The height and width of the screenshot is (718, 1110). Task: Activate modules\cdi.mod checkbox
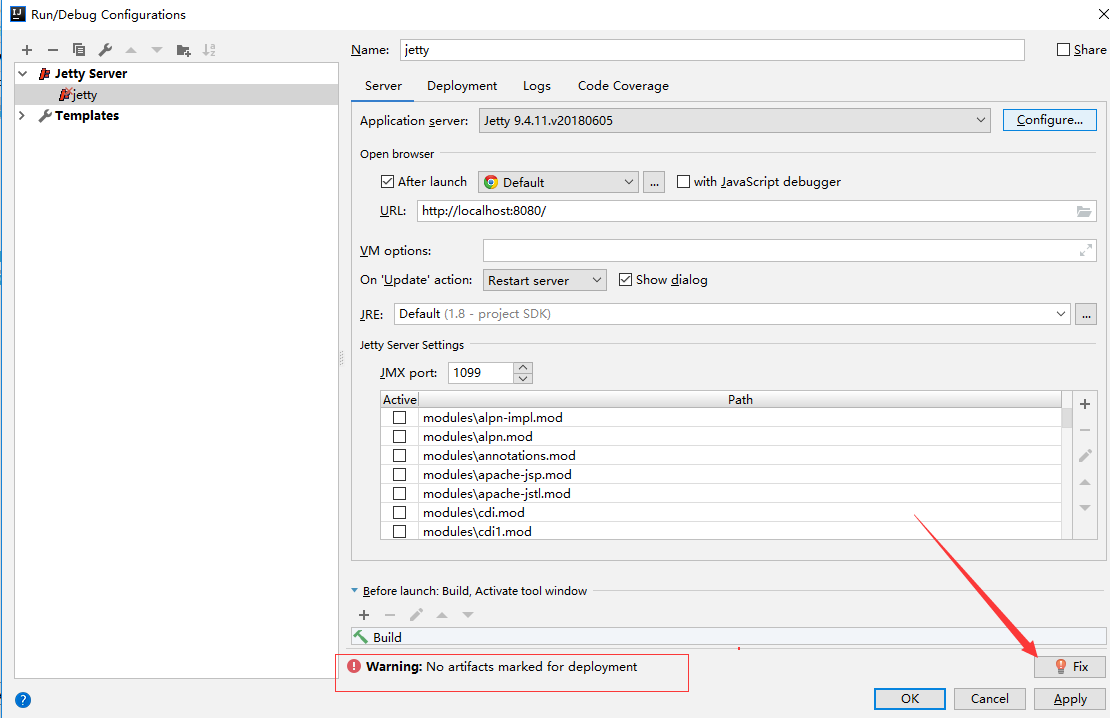click(x=399, y=512)
